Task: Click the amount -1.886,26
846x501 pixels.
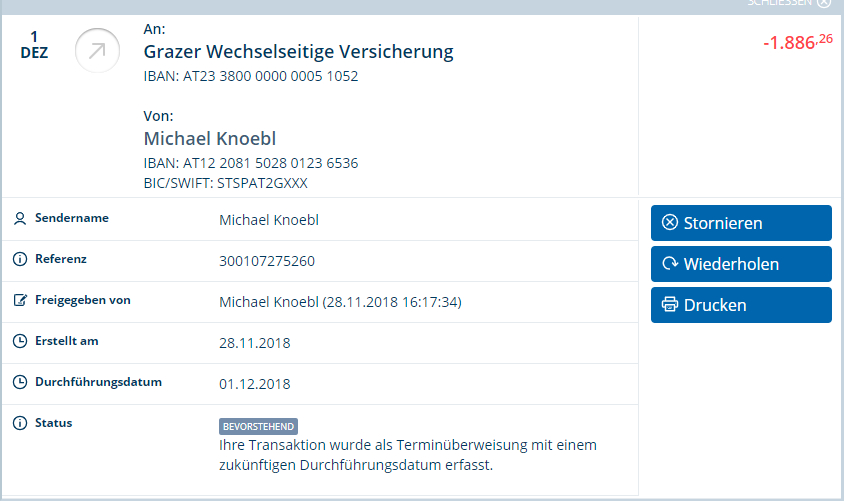Action: (x=798, y=42)
